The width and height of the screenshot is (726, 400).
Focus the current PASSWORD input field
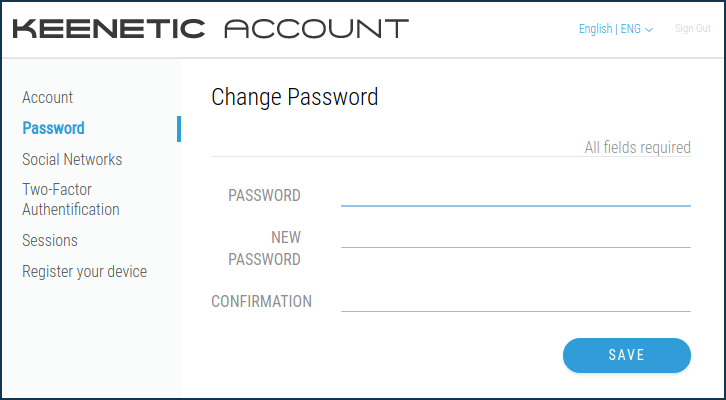516,196
